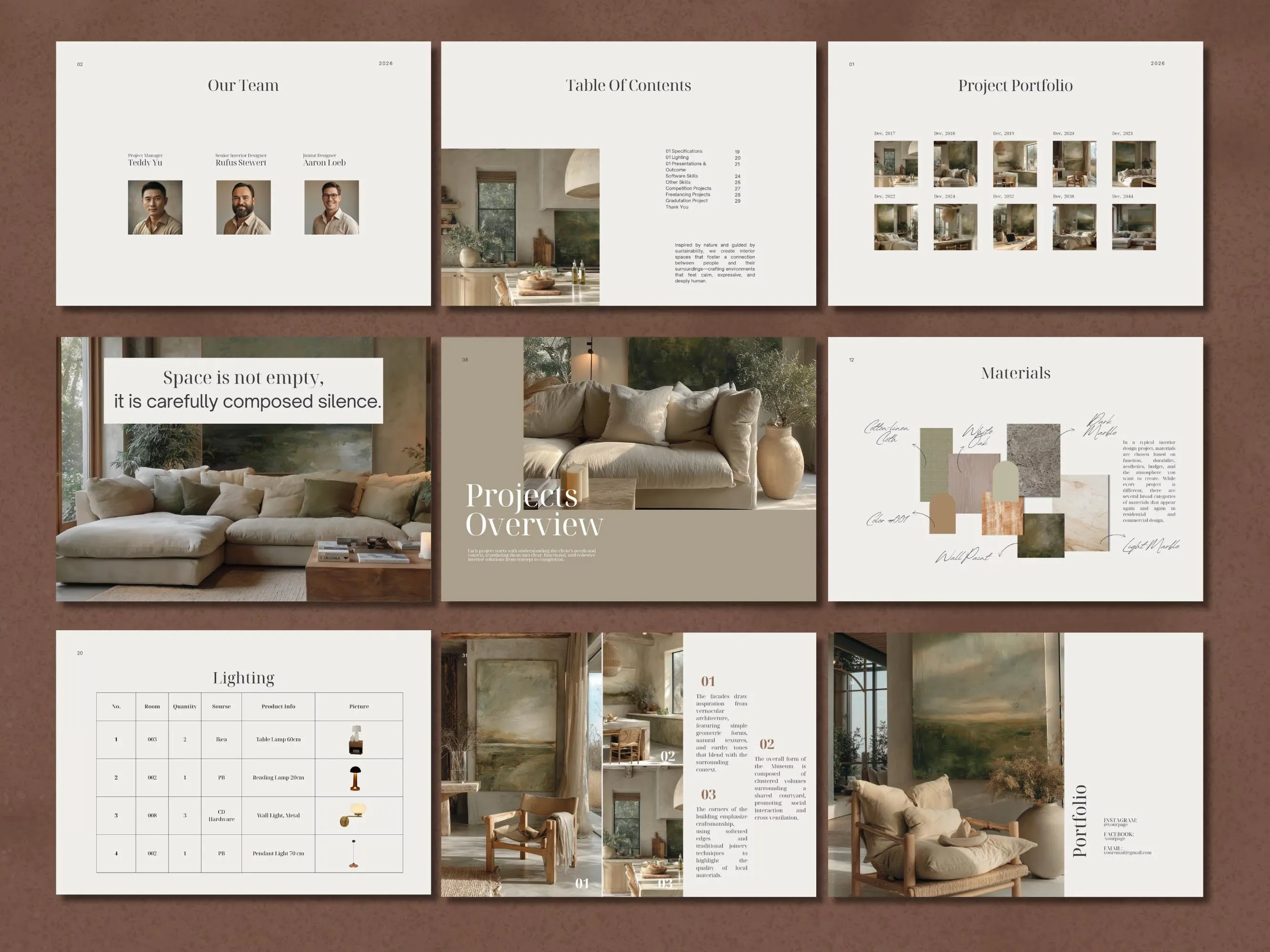The height and width of the screenshot is (952, 1270).
Task: Open the Dec. 2022 portfolio thumbnail
Action: click(896, 227)
